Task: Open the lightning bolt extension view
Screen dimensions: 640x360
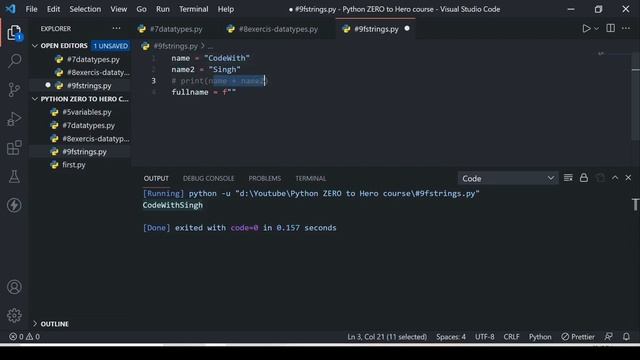Action: click(14, 205)
